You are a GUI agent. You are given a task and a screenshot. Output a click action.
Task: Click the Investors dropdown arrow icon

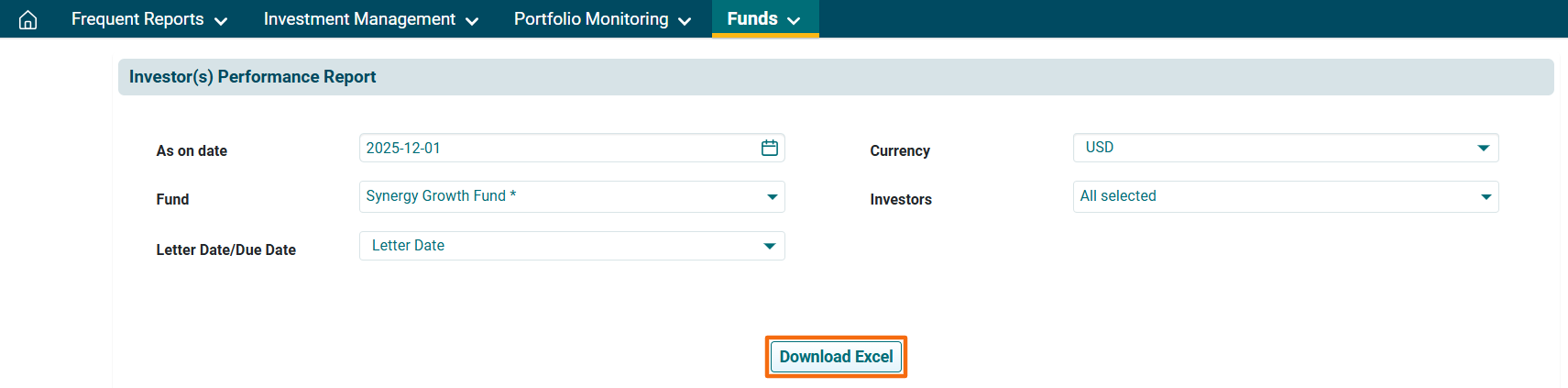click(1486, 197)
